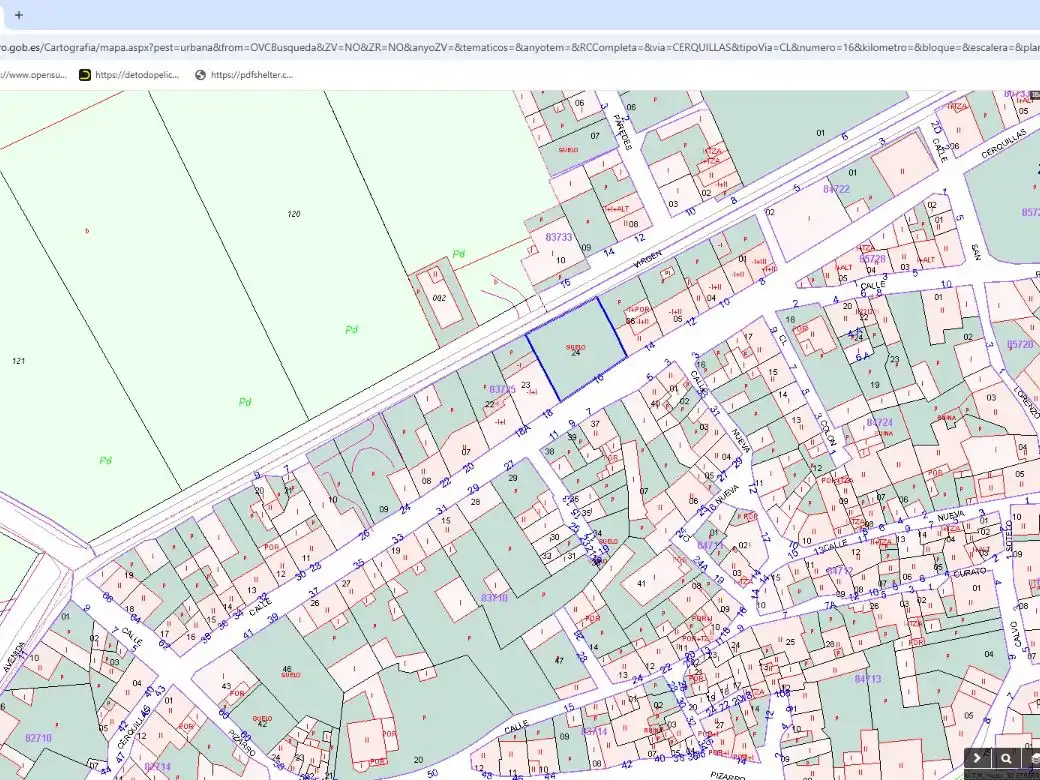Click block label 82710
This screenshot has width=1040, height=780.
tap(38, 738)
